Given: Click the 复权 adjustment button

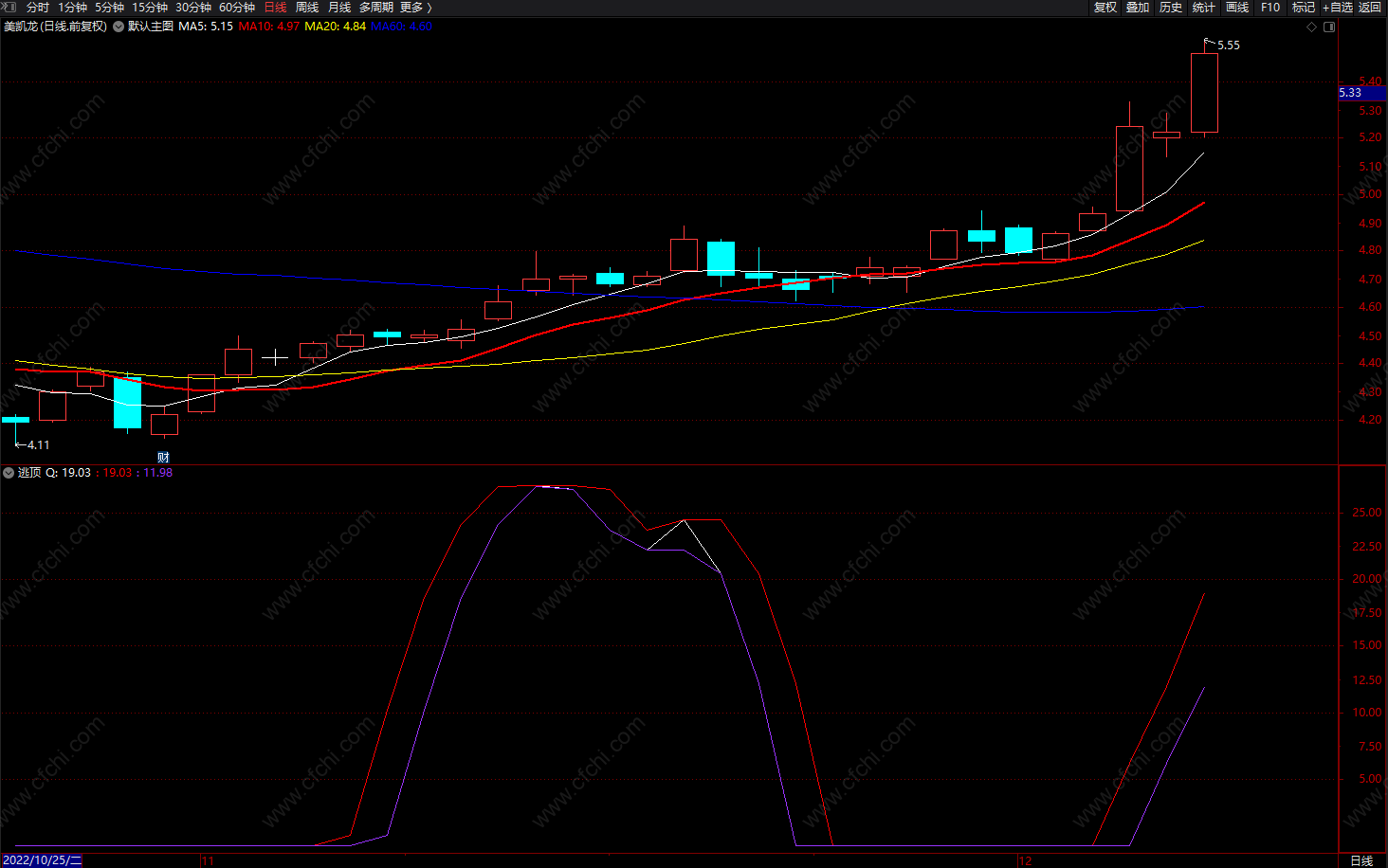Looking at the screenshot, I should coord(1105,7).
